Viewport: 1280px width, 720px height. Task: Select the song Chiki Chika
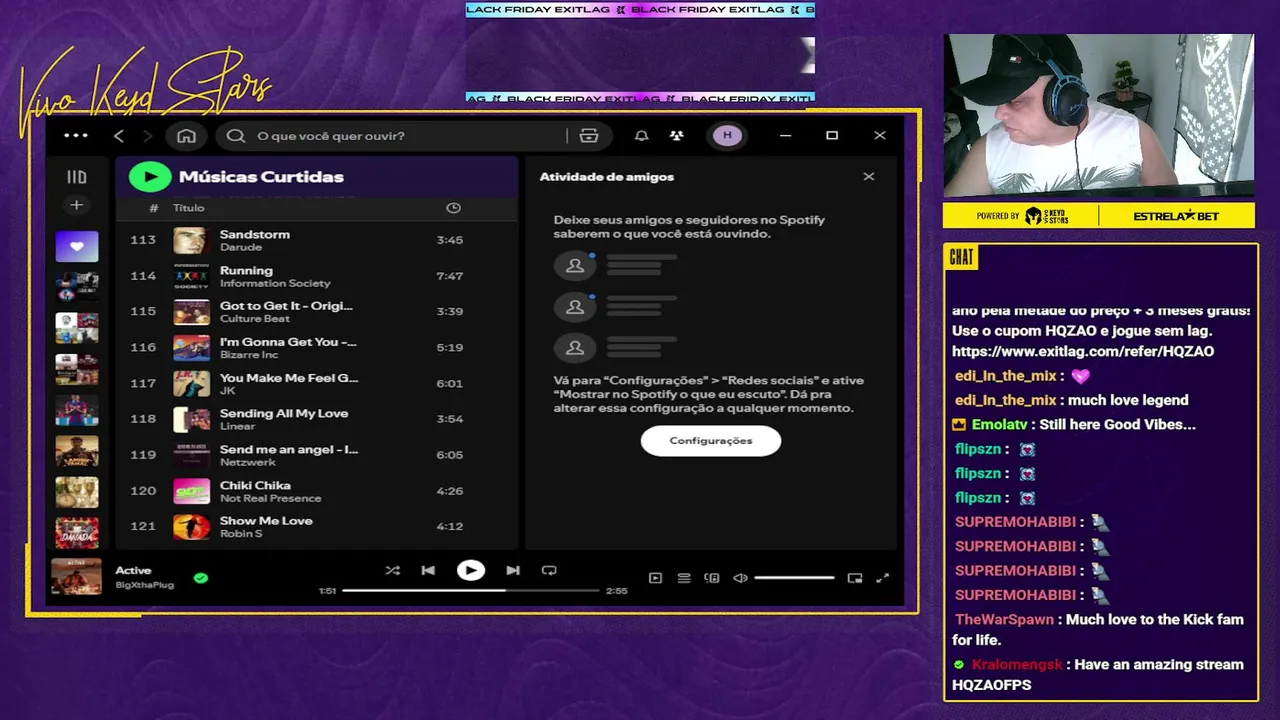[316, 491]
